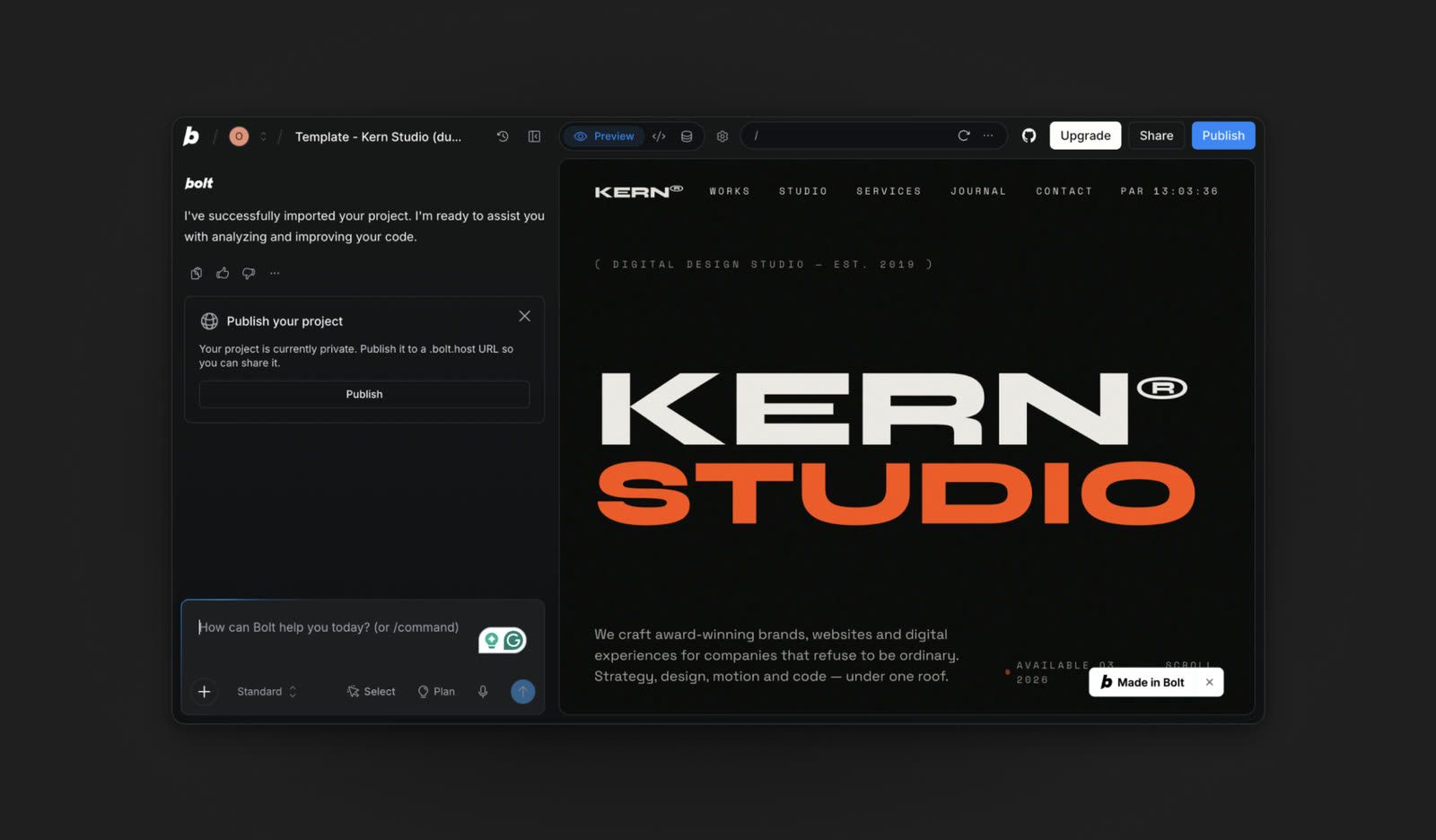
Task: Open more actions under the chat message
Action: (x=275, y=273)
